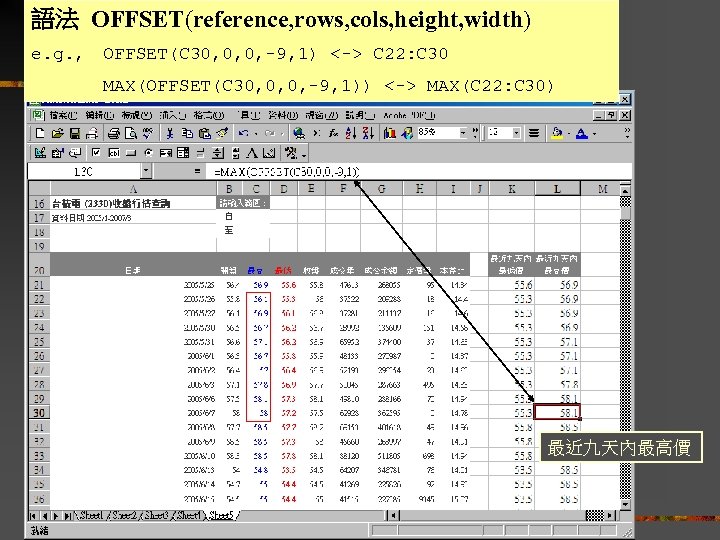Viewport: 720px width, 540px height.
Task: Click the Drawing toolbar icon beside zoom
Action: tap(407, 133)
